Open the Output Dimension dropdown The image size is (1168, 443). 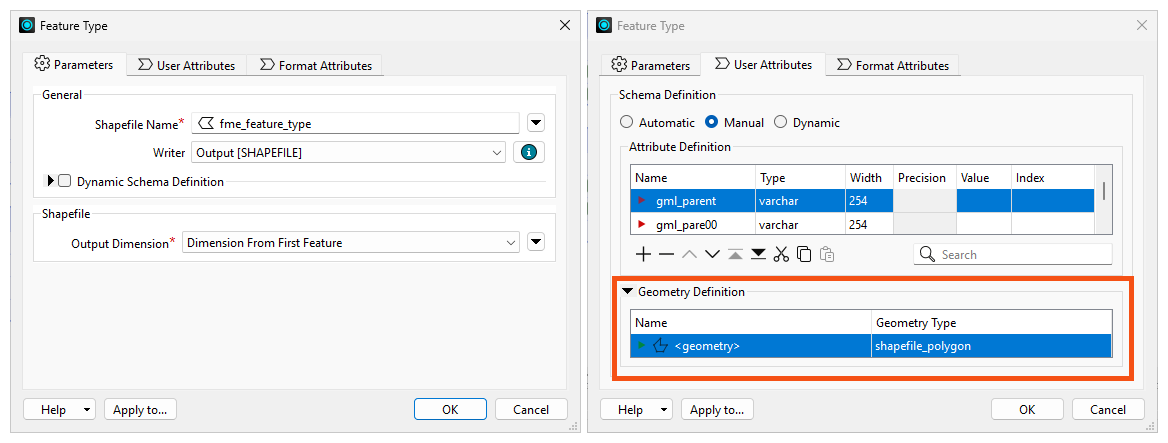point(511,243)
